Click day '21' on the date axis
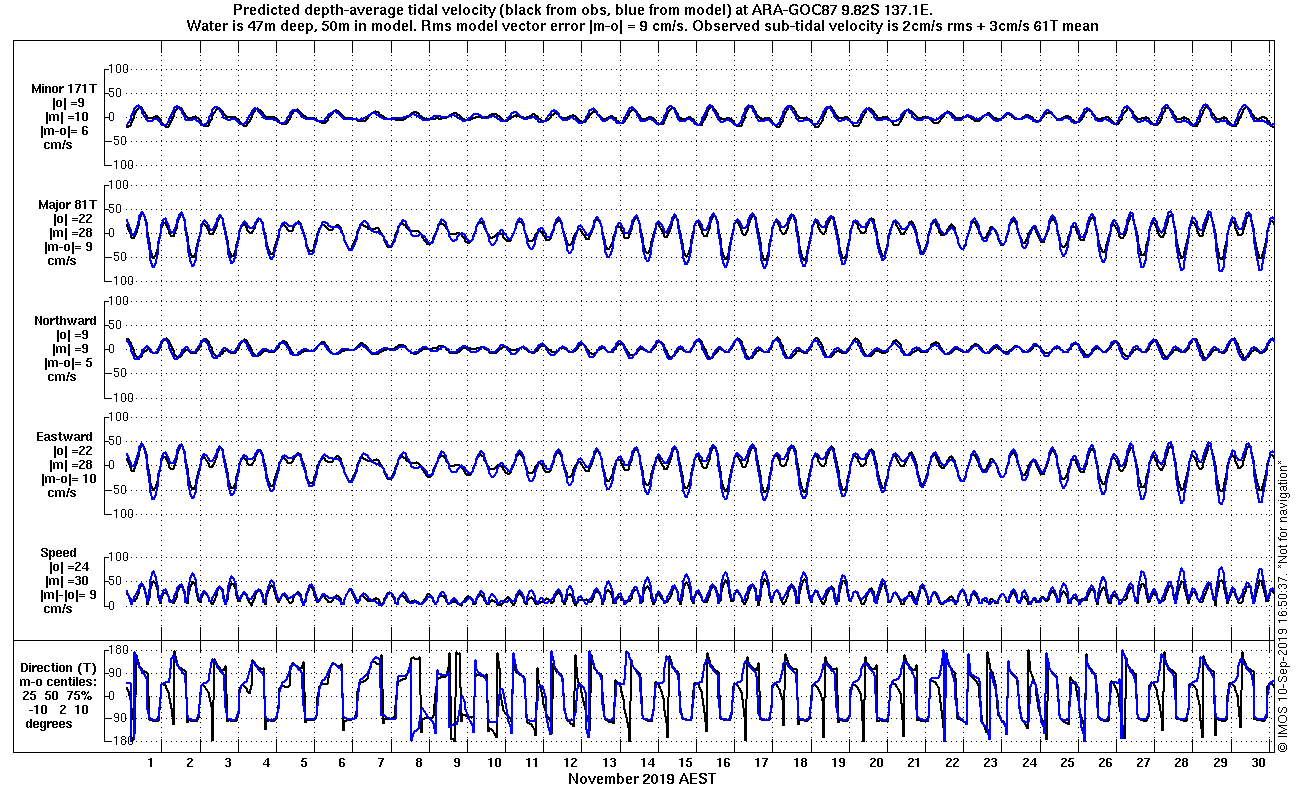 (914, 762)
